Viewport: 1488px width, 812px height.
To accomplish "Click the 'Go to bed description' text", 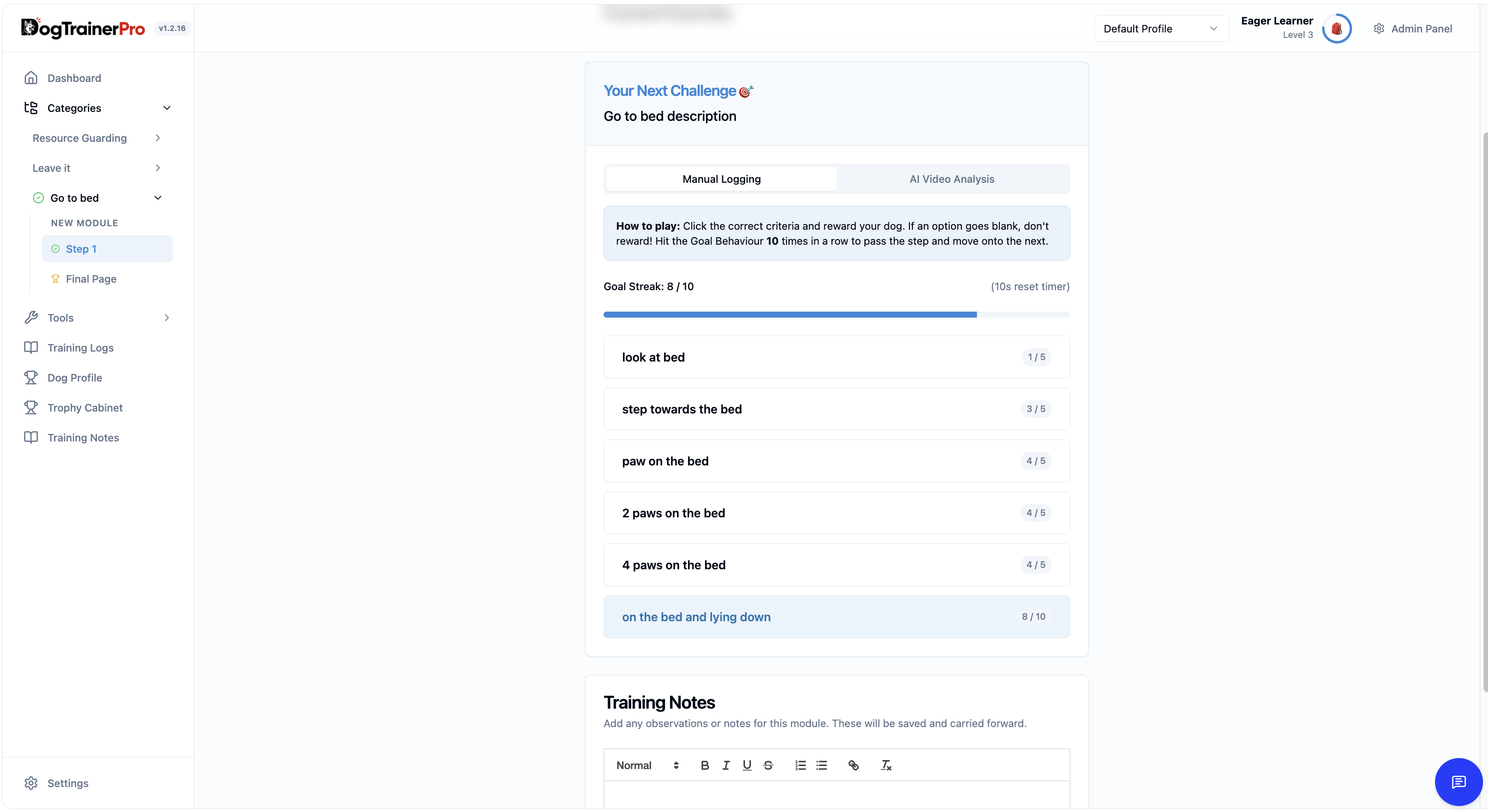I will 670,116.
